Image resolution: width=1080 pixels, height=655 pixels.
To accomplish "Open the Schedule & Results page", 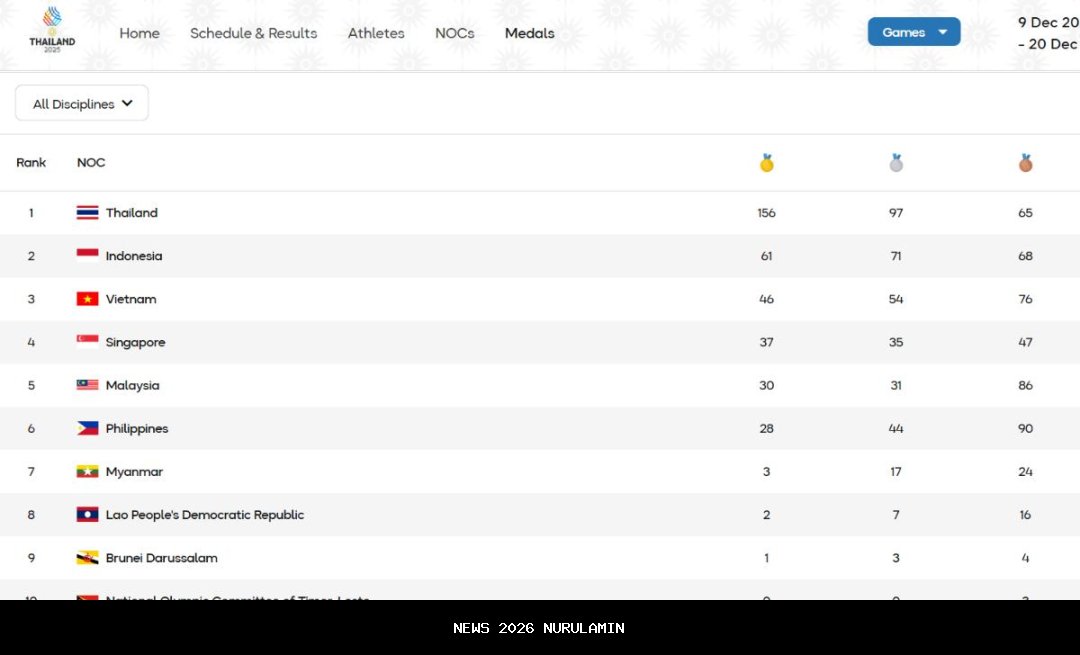I will click(x=253, y=33).
